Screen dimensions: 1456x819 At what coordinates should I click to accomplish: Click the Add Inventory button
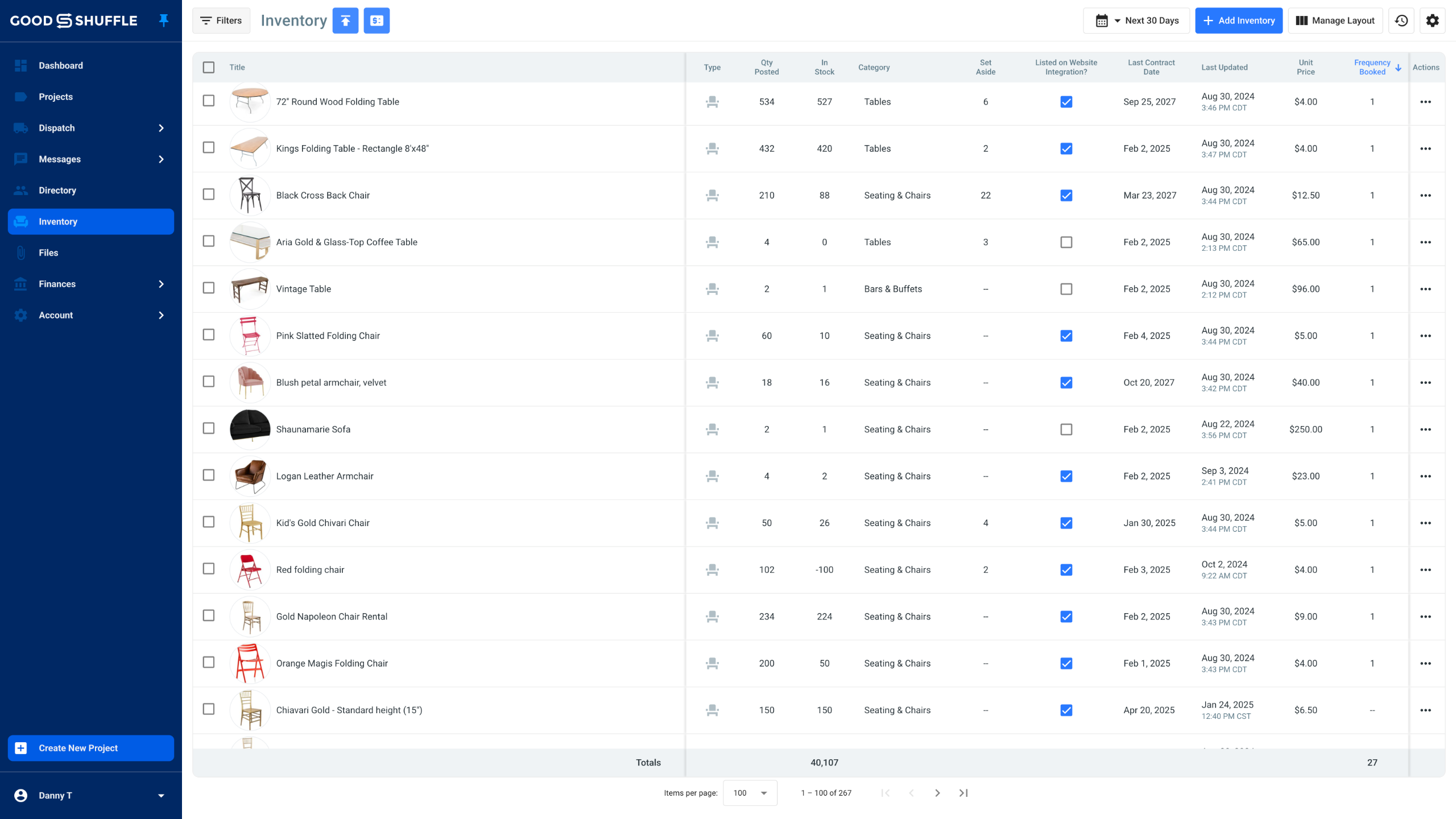tap(1239, 20)
